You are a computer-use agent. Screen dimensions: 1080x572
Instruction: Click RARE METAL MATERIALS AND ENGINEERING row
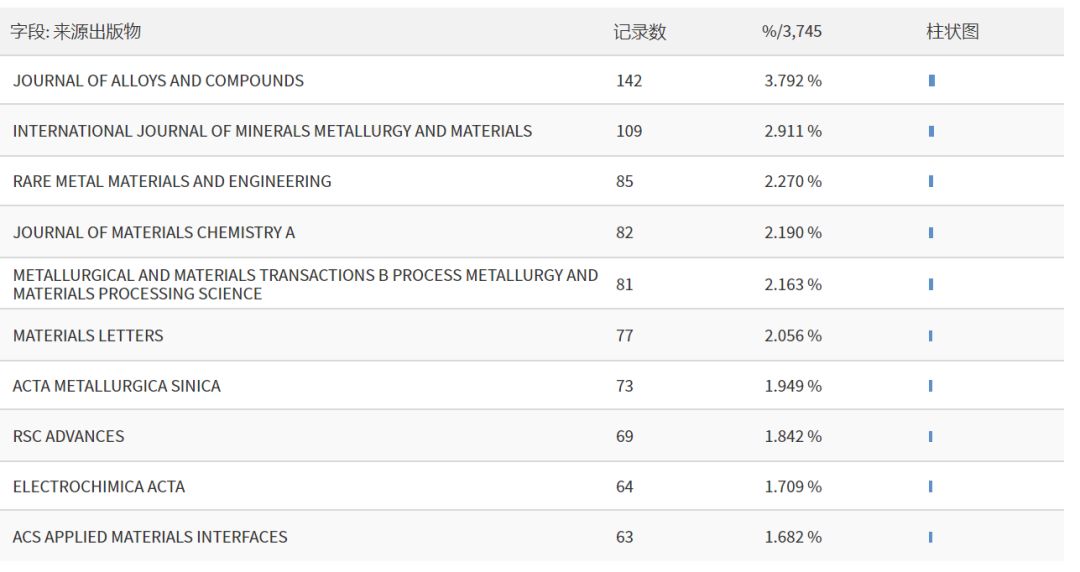coord(172,182)
